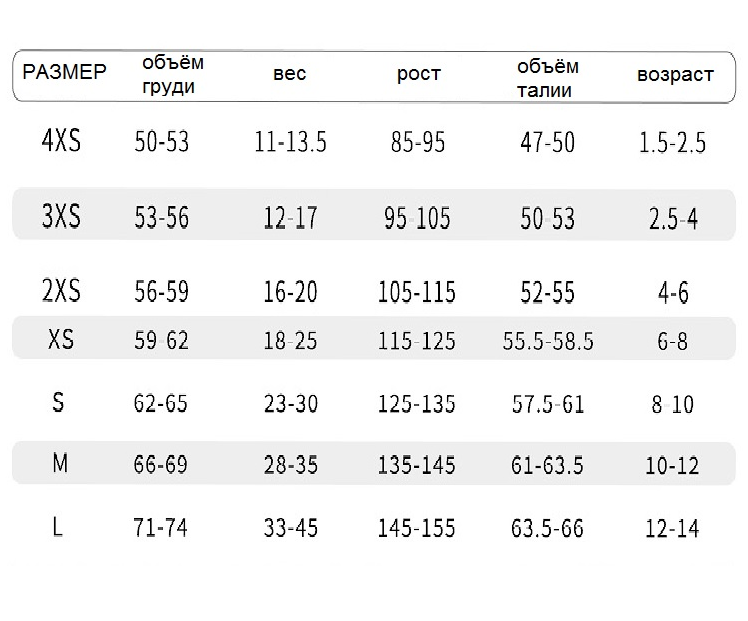Select the M size label
Image resolution: width=748 pixels, height=621 pixels.
60,463
